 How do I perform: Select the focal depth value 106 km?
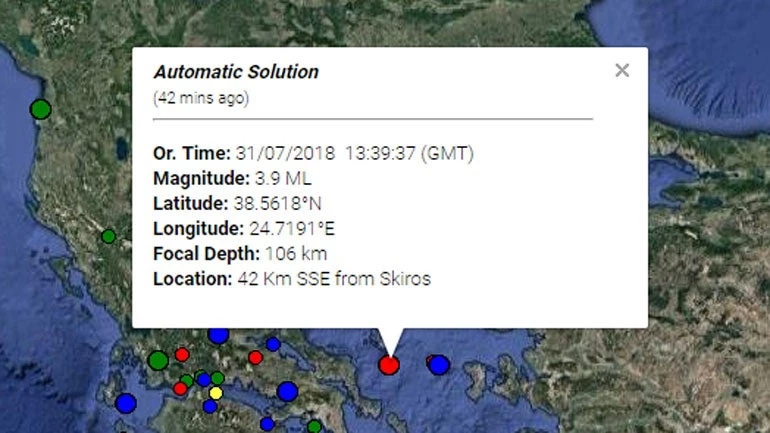pos(296,254)
